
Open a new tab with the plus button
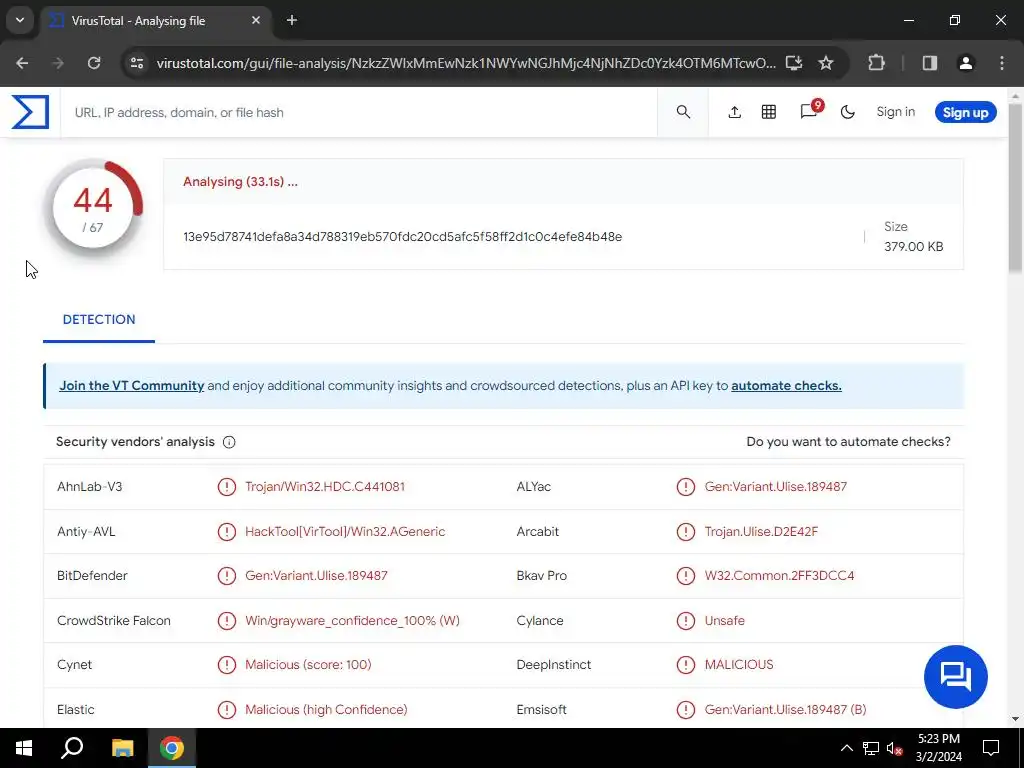(292, 20)
